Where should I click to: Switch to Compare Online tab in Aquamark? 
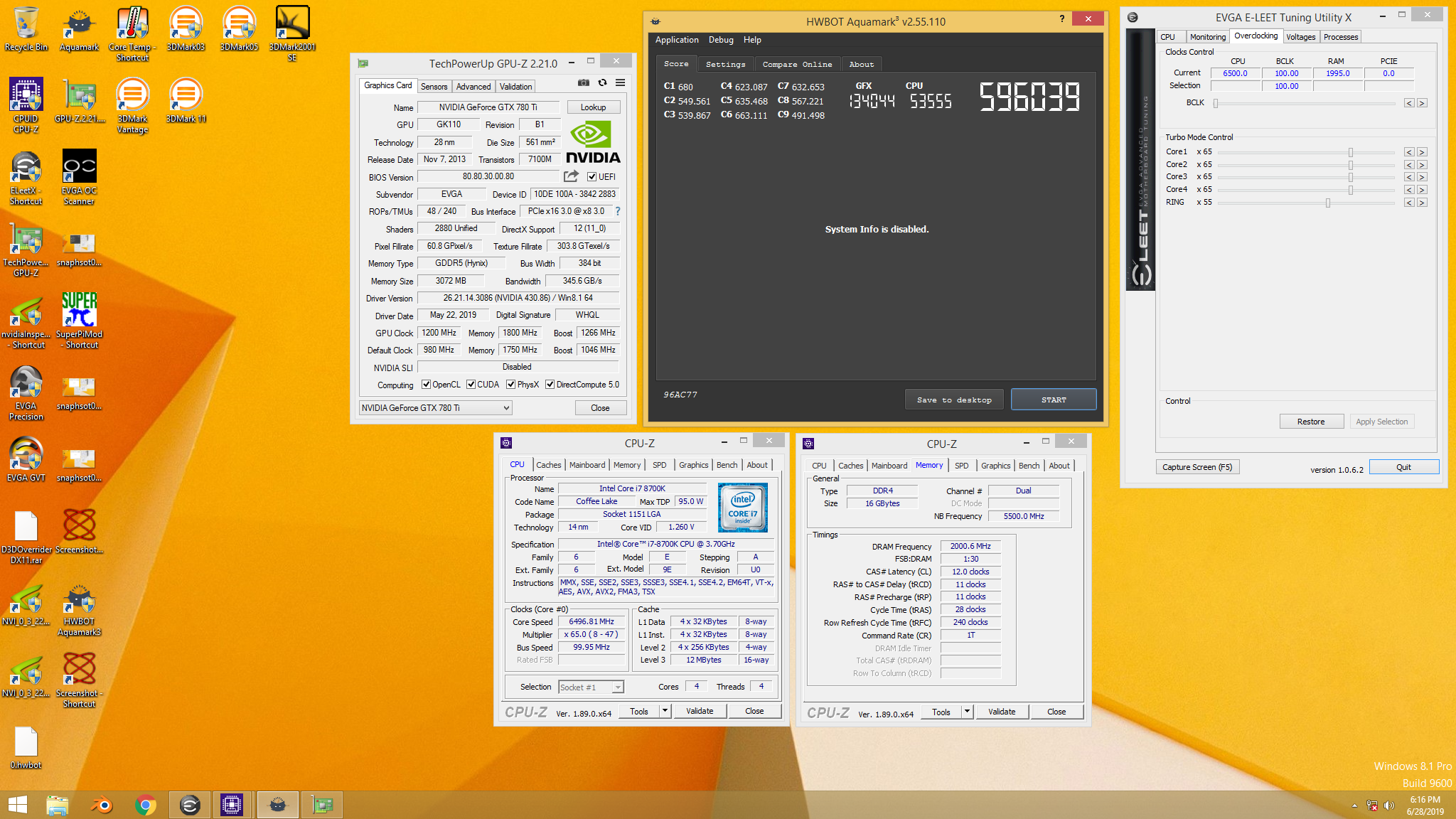(797, 64)
